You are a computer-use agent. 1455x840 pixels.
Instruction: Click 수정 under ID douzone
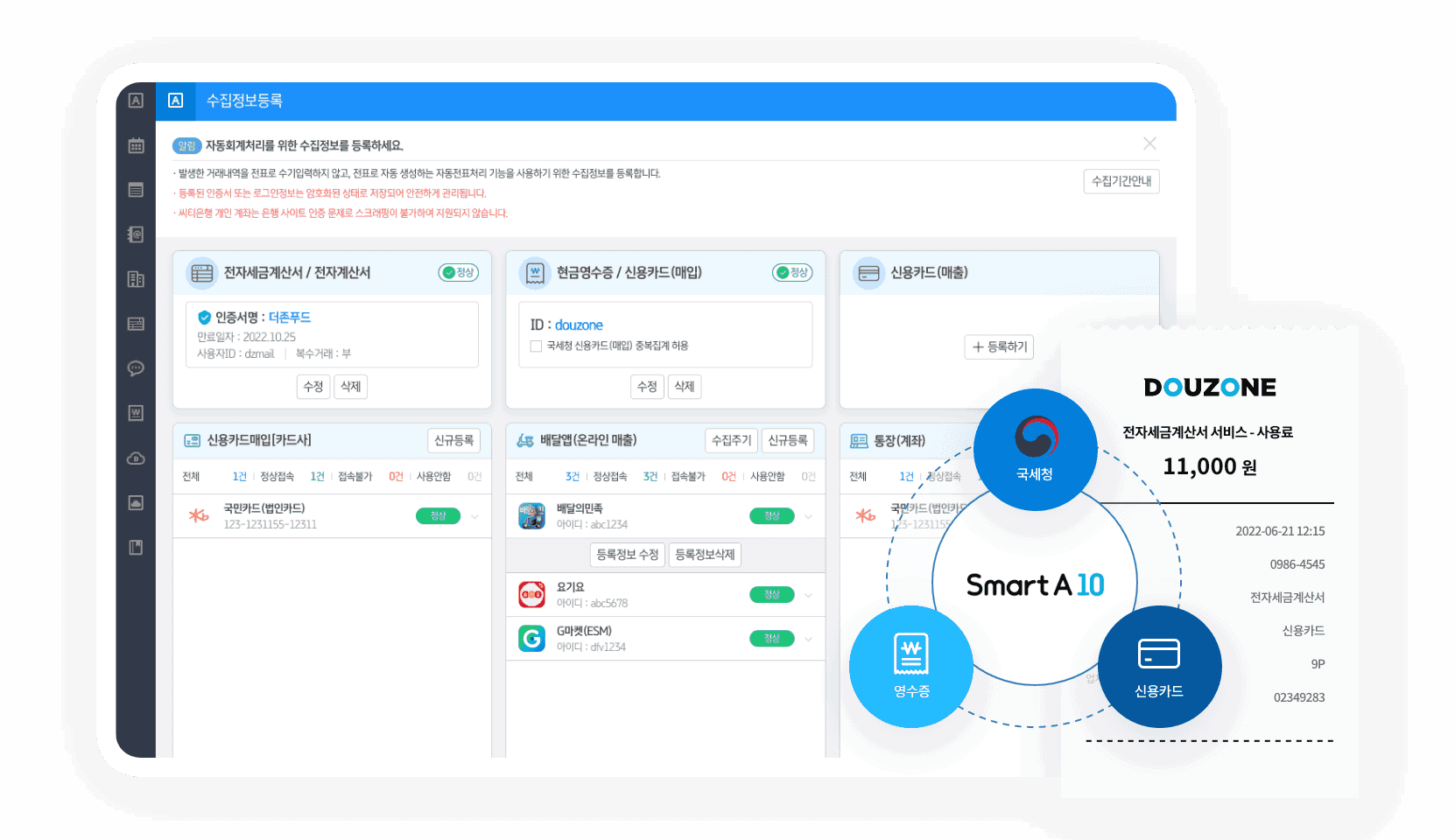[x=647, y=387]
